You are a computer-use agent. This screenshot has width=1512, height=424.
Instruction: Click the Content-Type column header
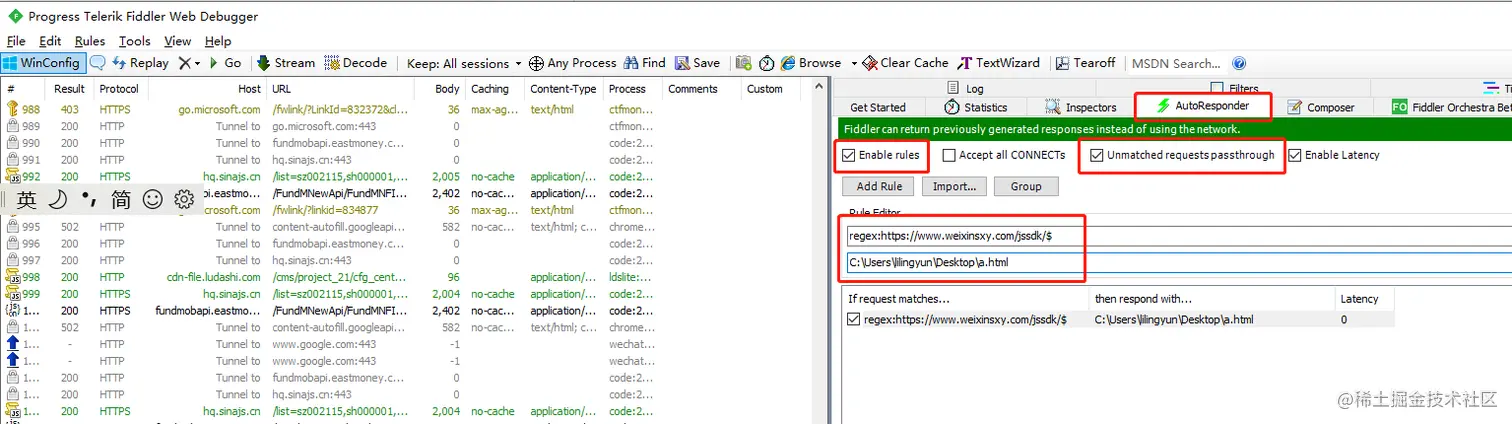point(563,89)
